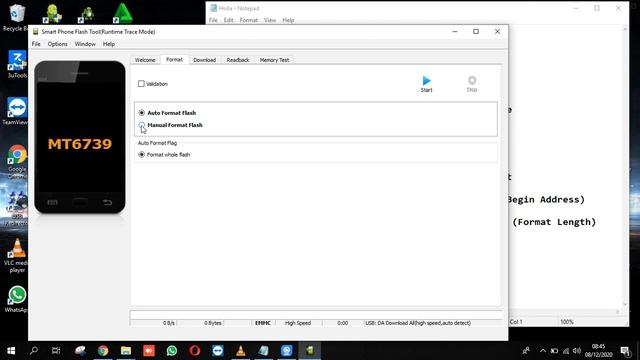Open the notification center icon
Screen dimensions: 640x360
click(x=625, y=351)
